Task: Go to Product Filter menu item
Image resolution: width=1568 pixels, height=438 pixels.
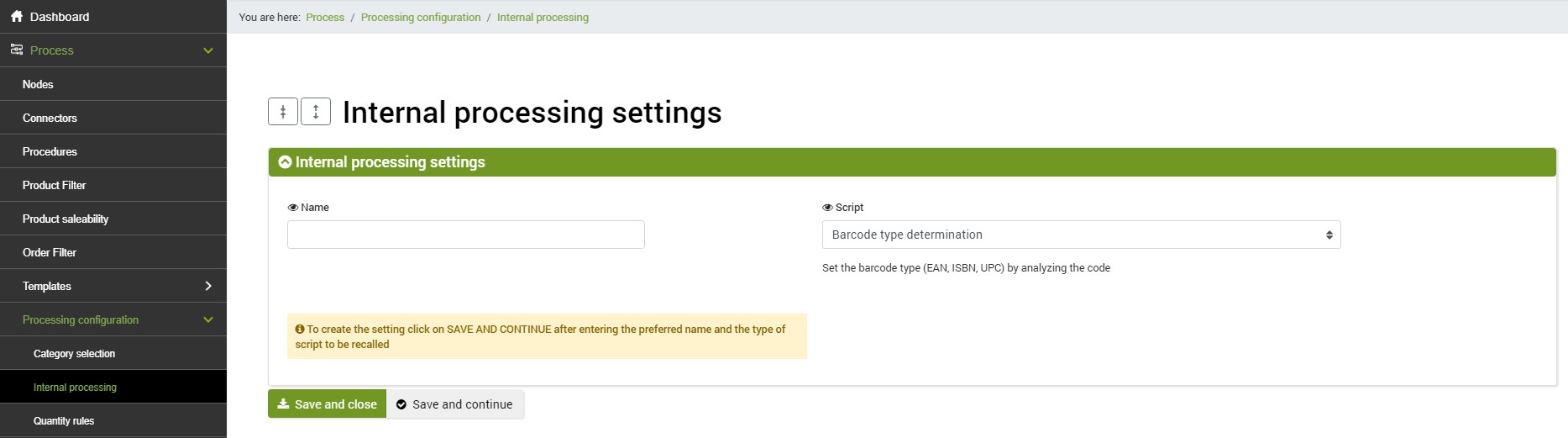Action: pos(54,185)
